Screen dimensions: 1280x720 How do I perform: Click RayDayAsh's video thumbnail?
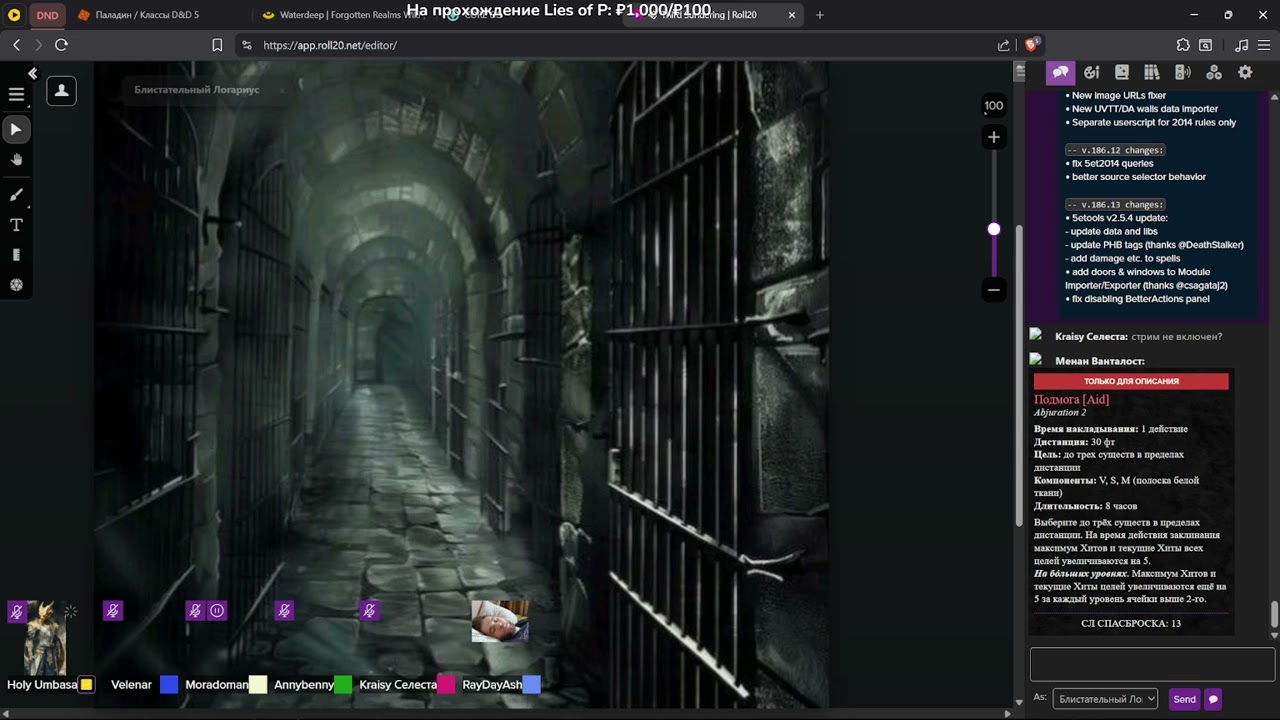[500, 620]
